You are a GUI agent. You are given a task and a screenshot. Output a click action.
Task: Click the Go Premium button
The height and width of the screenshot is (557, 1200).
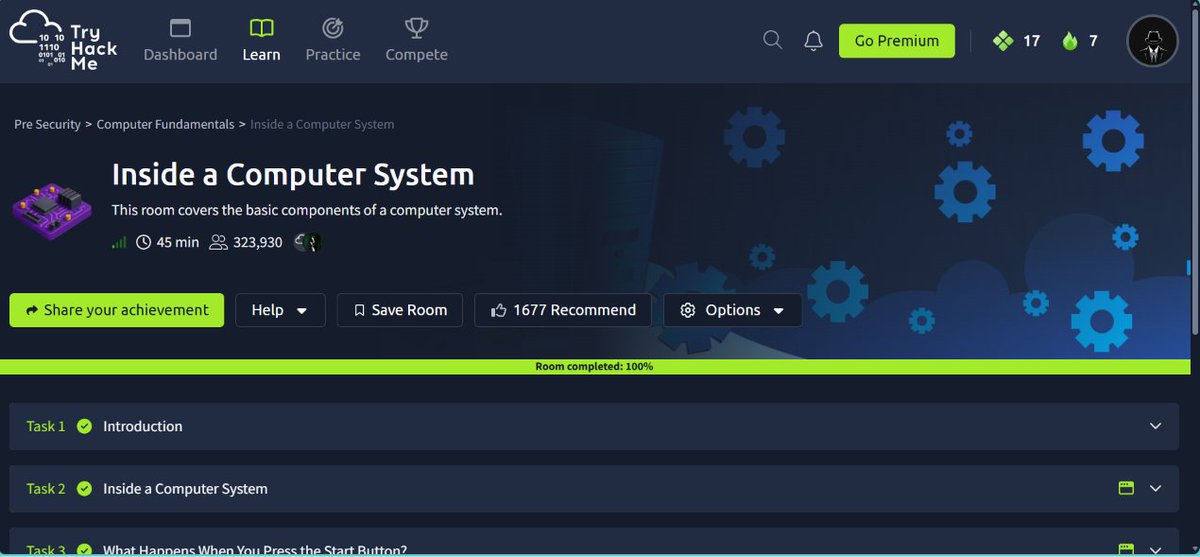coord(897,41)
